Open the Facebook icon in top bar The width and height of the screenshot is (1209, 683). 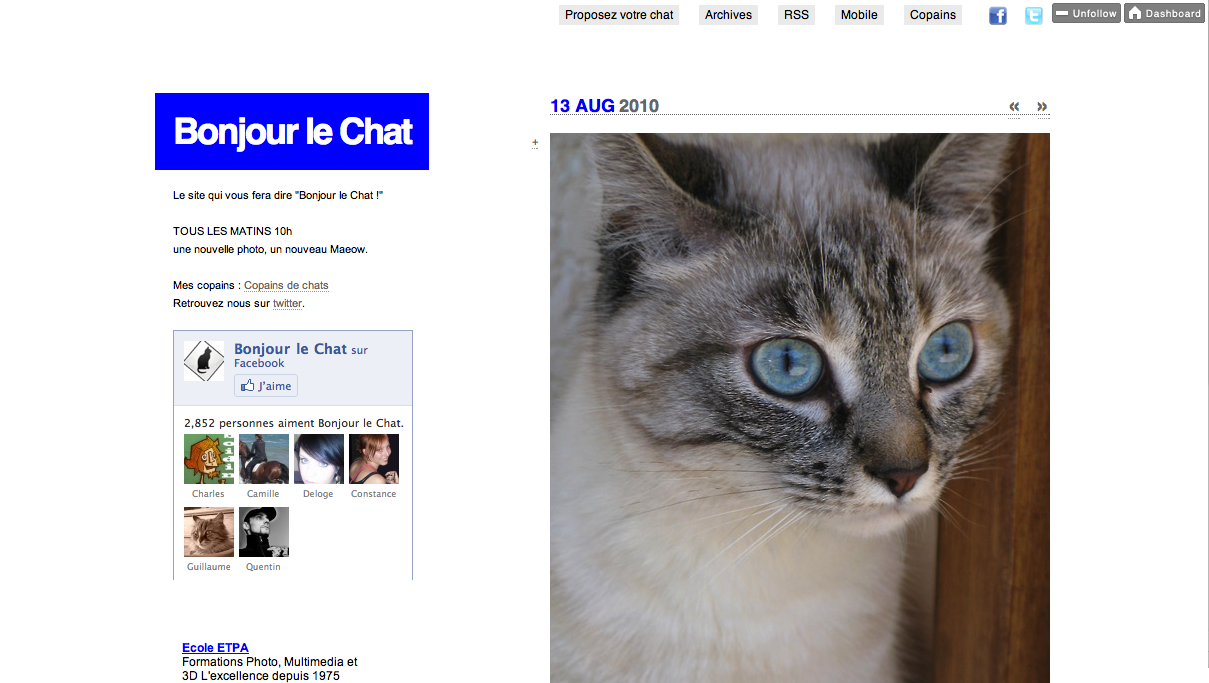pyautogui.click(x=998, y=15)
